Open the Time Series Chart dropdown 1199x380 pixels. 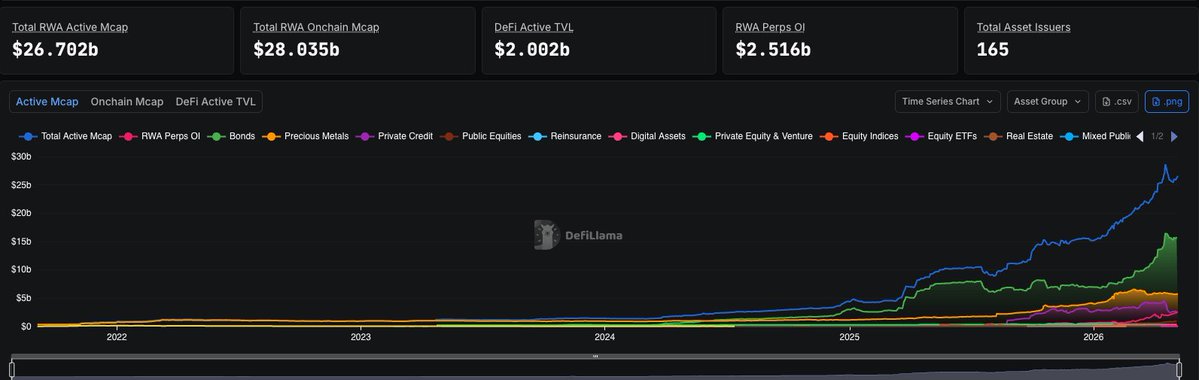947,102
